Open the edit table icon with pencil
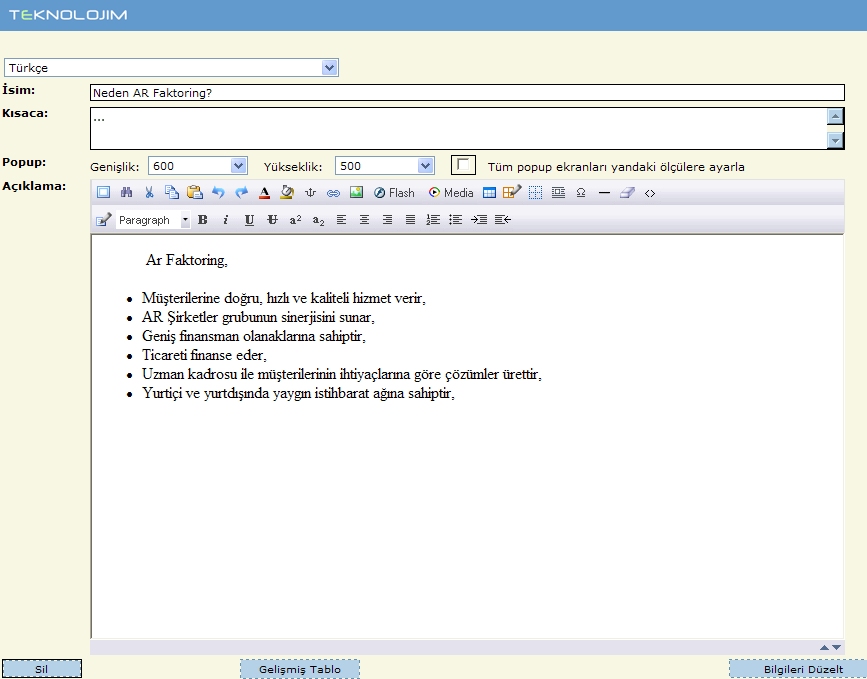This screenshot has width=867, height=679. (x=512, y=192)
